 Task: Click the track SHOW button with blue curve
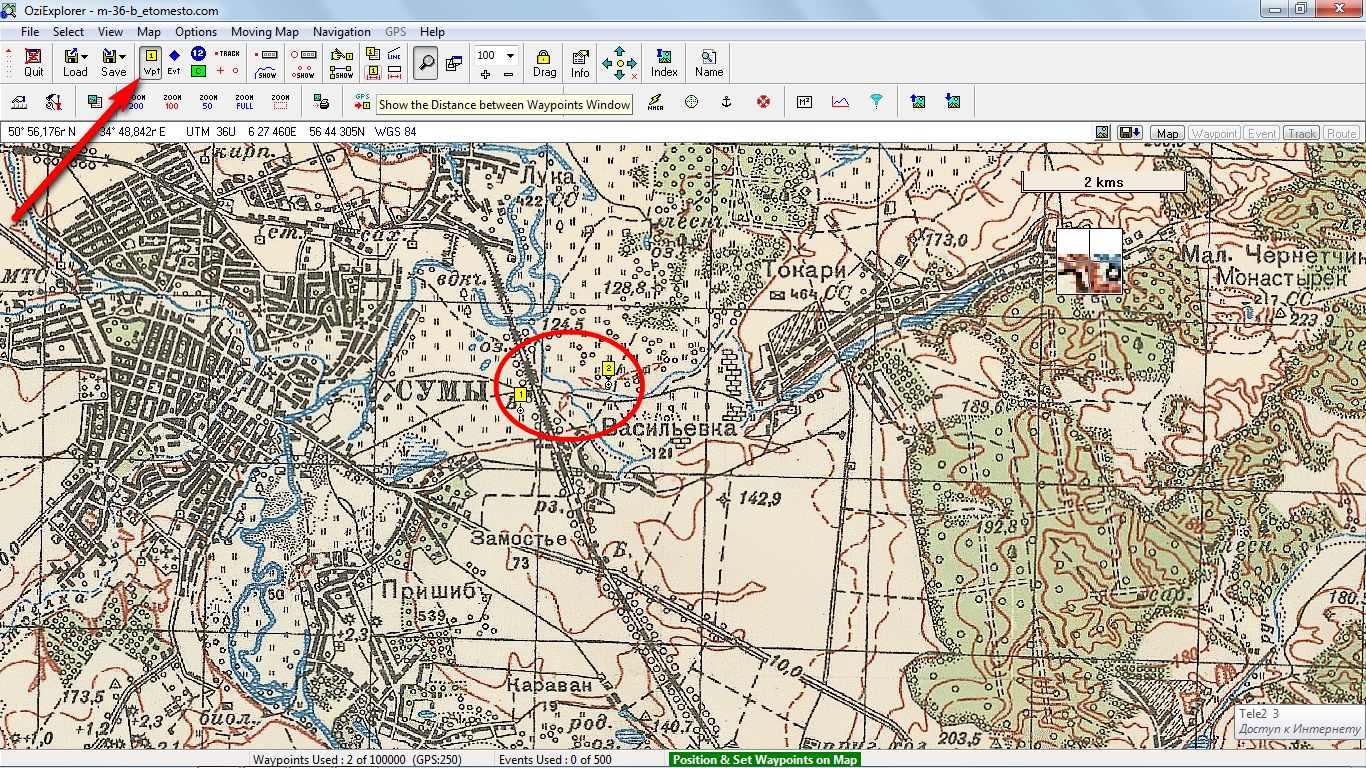pos(267,71)
